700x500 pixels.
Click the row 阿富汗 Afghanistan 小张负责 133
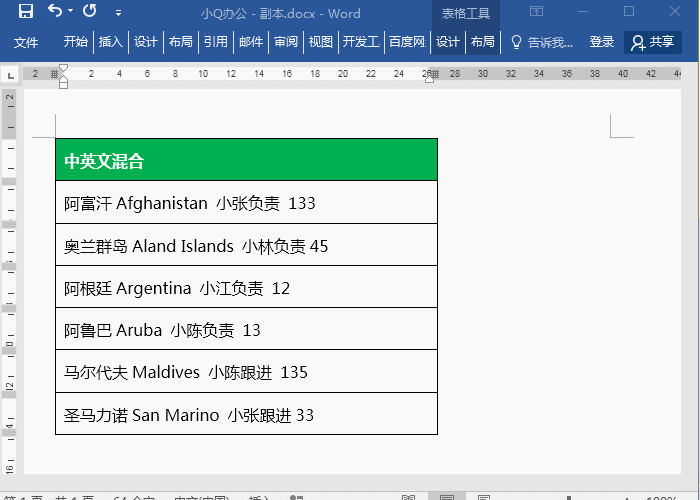tap(246, 202)
